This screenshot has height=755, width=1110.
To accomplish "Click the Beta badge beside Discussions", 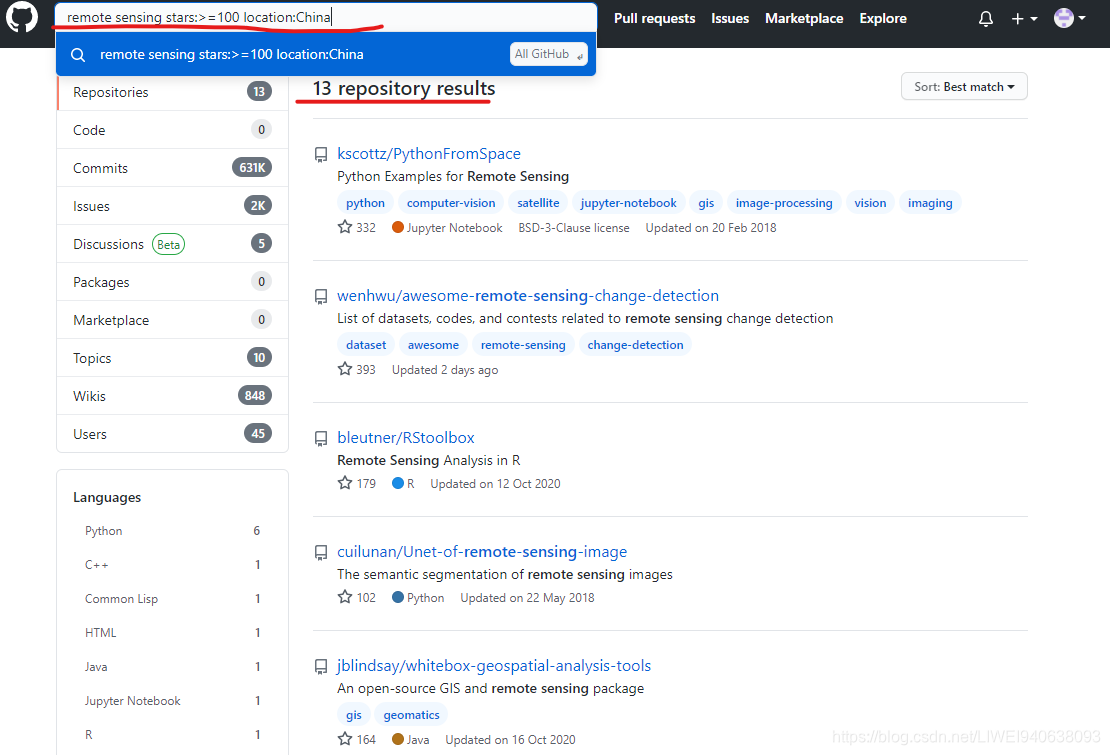I will point(168,244).
